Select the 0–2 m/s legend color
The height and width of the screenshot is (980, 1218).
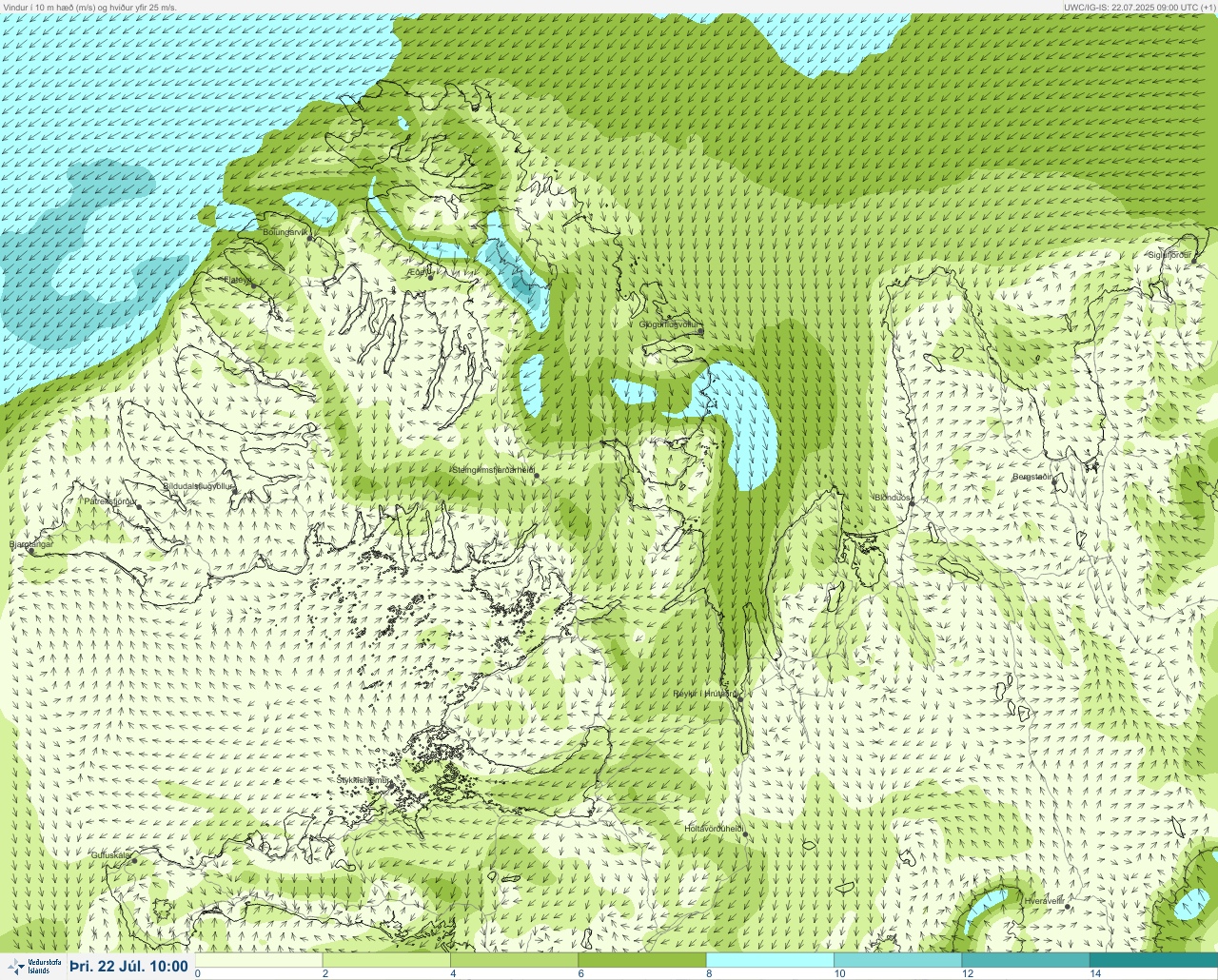259,960
